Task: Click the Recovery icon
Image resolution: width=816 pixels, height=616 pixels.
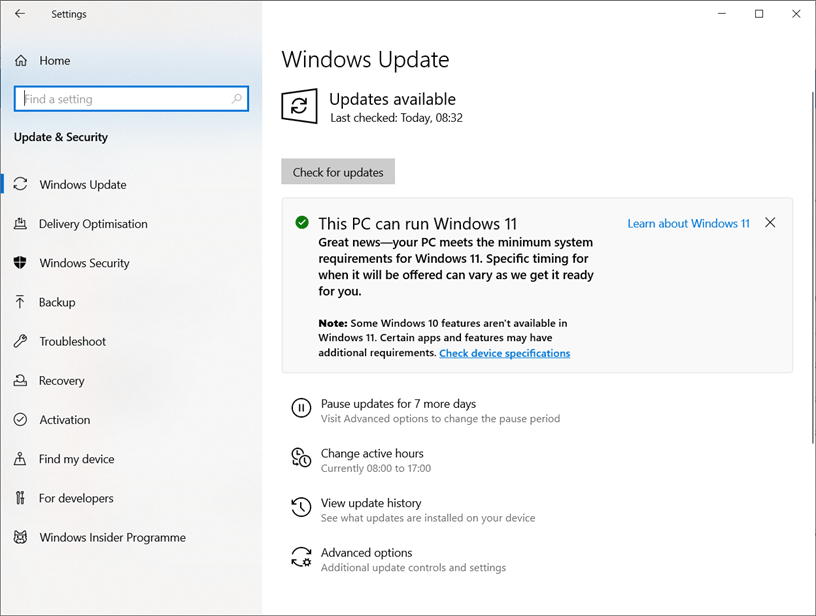Action: click(x=20, y=380)
